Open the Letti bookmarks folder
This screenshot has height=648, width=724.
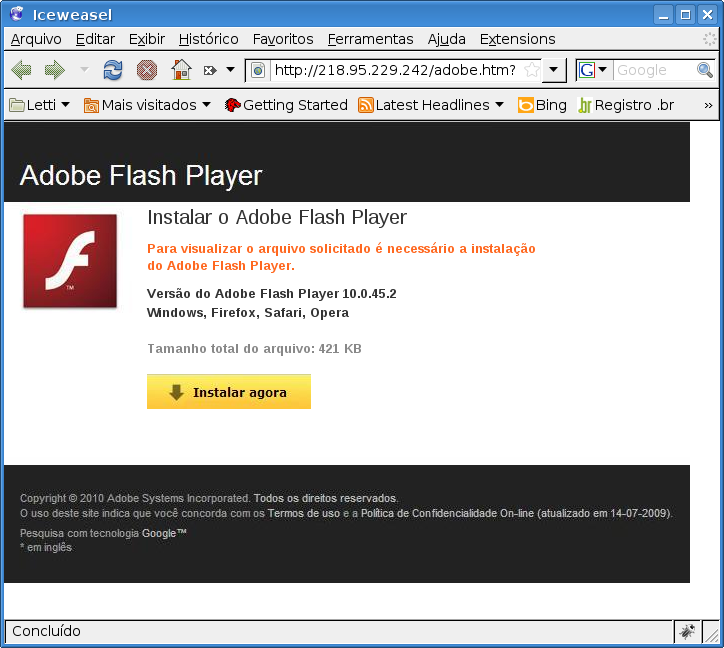pyautogui.click(x=40, y=105)
